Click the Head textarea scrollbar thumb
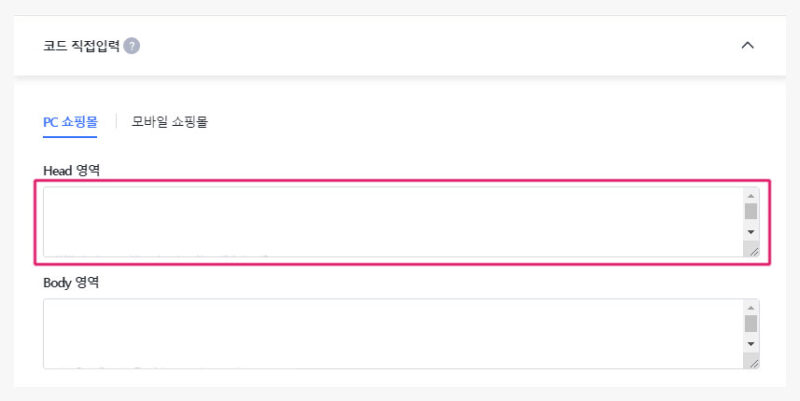The height and width of the screenshot is (401, 800). click(x=751, y=211)
